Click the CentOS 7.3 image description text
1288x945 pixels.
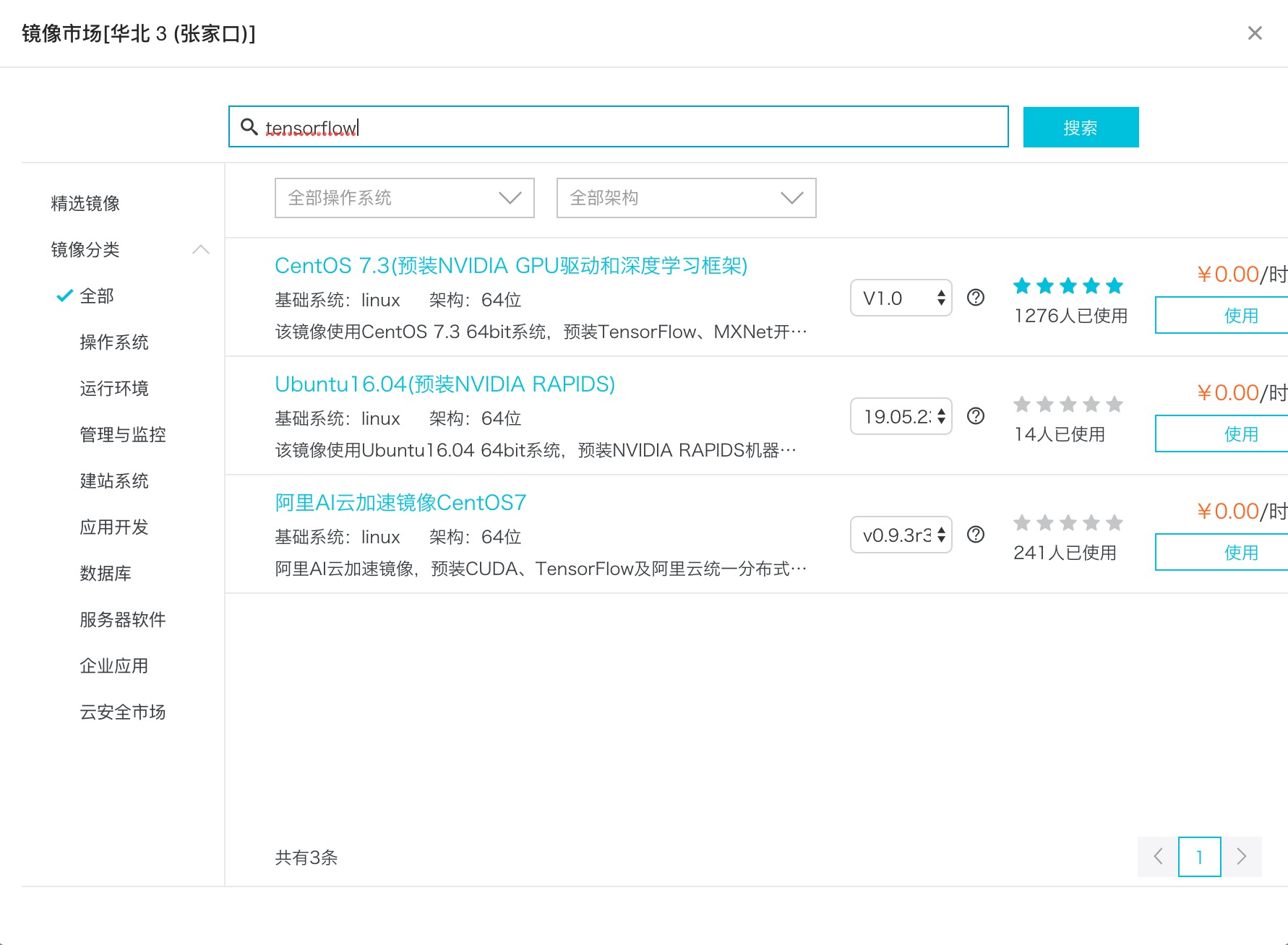click(541, 332)
